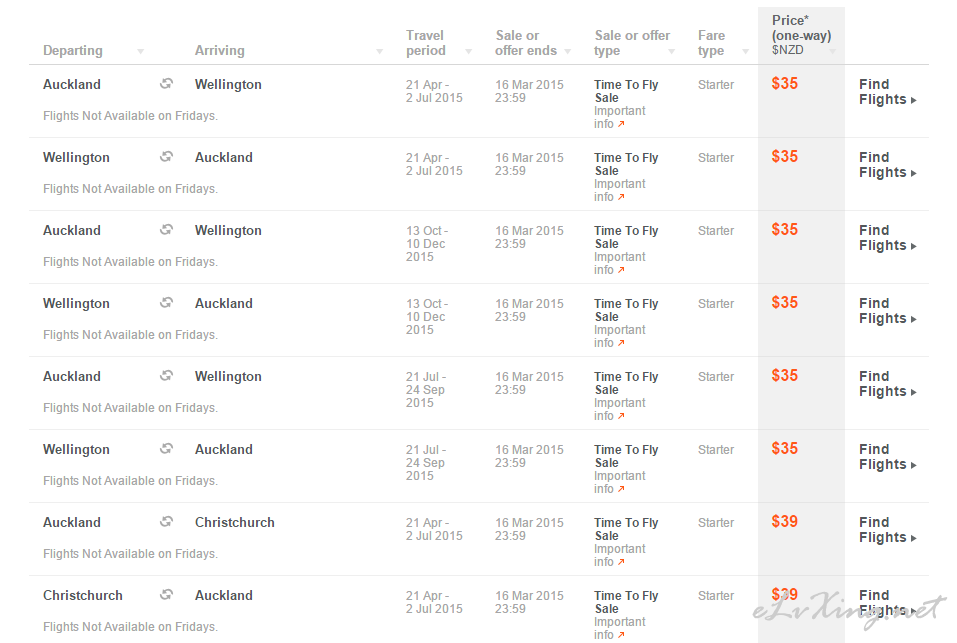Image resolution: width=957 pixels, height=643 pixels.
Task: Swap route icon for first Auckland–Wellington row
Action: (167, 84)
